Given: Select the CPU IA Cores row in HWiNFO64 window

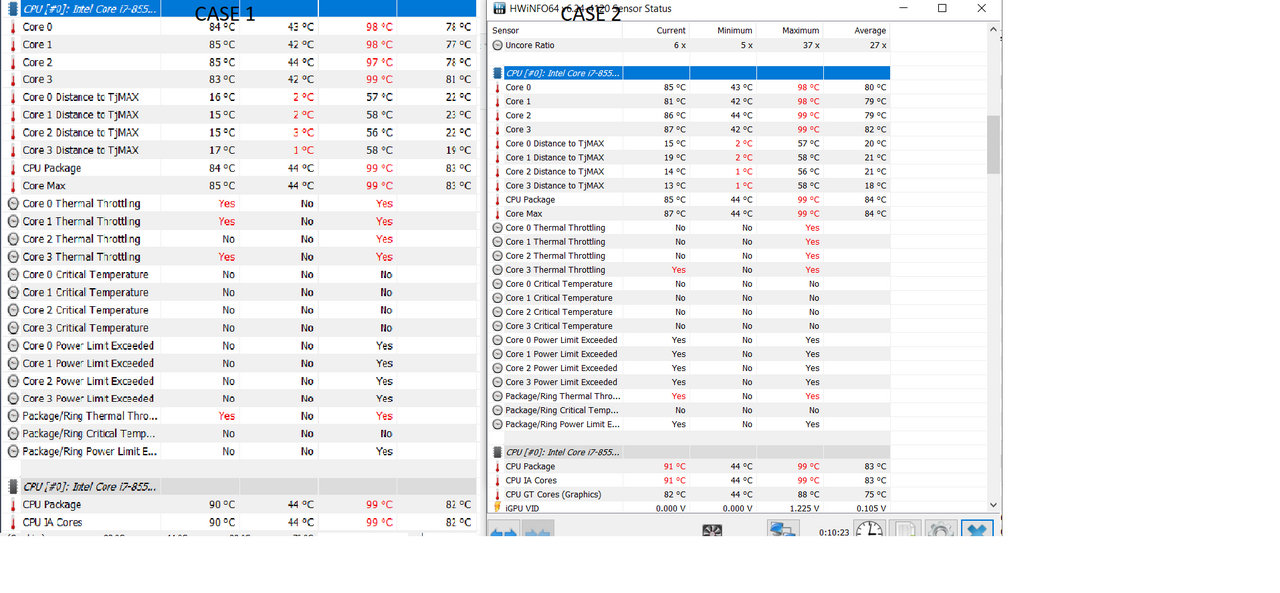Looking at the screenshot, I should 689,480.
